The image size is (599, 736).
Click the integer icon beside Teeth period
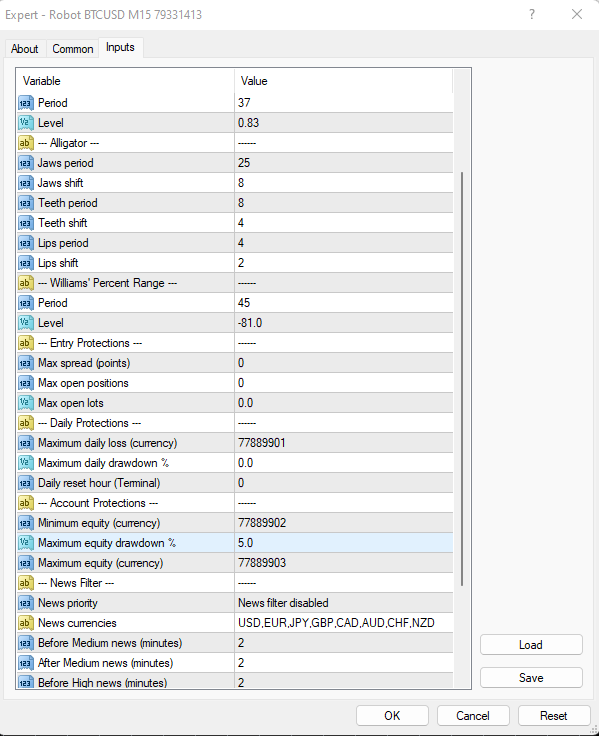[26, 203]
